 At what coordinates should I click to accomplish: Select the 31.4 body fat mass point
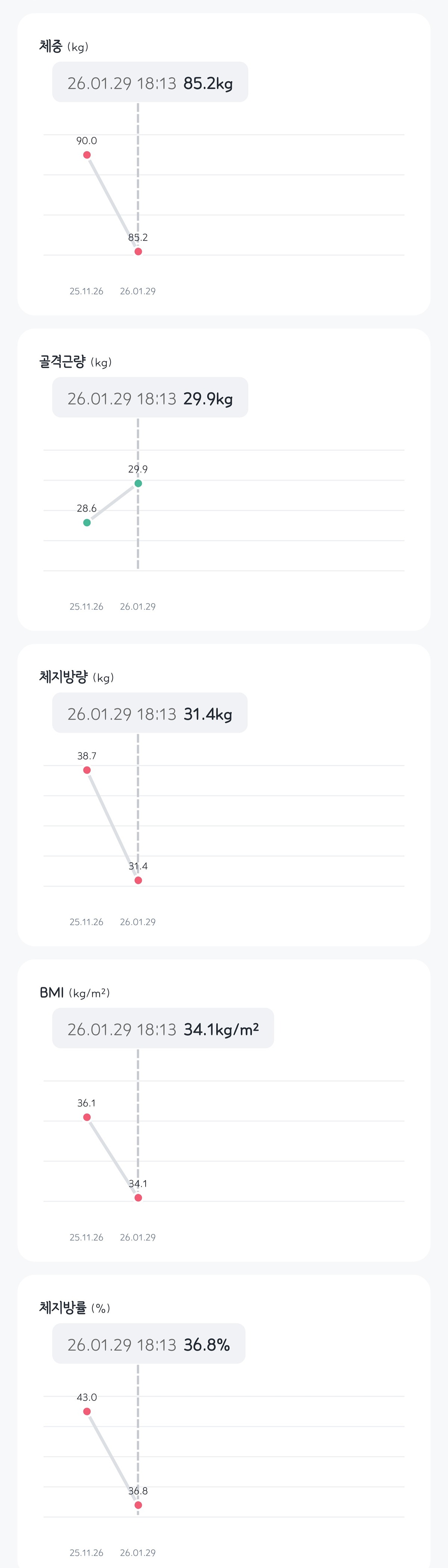point(138,880)
